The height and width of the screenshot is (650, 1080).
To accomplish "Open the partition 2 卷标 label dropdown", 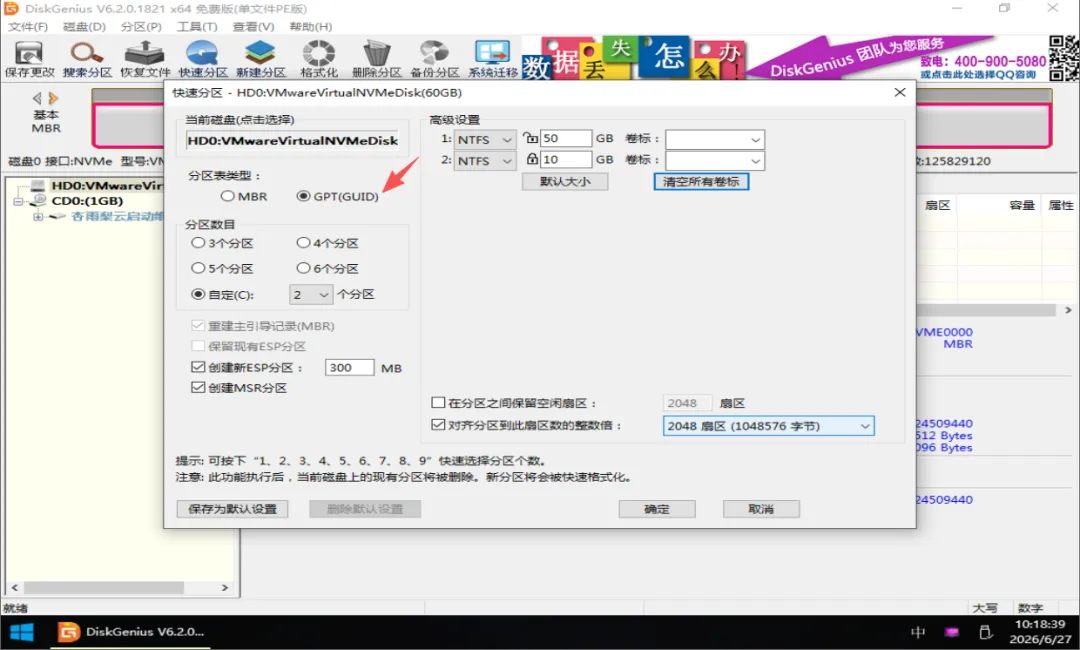I will (x=715, y=160).
